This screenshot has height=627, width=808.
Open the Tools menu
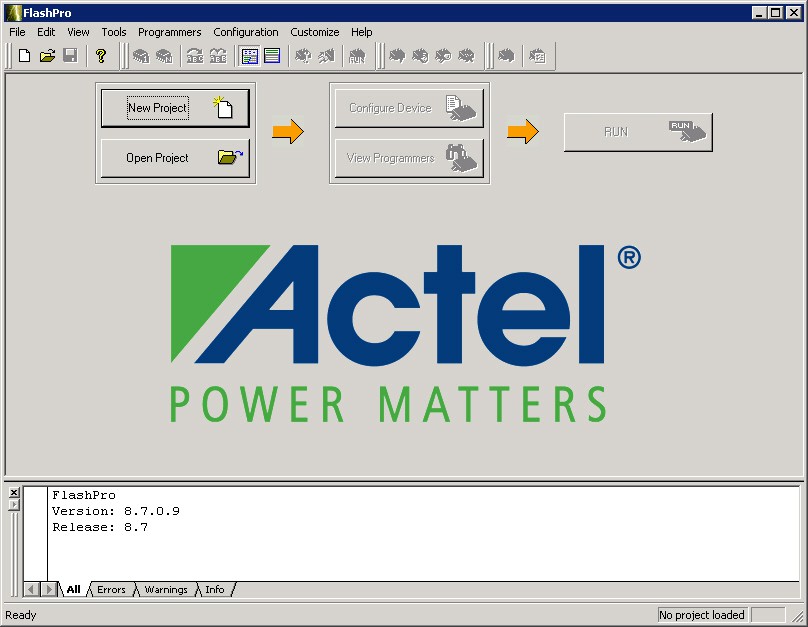pos(113,32)
